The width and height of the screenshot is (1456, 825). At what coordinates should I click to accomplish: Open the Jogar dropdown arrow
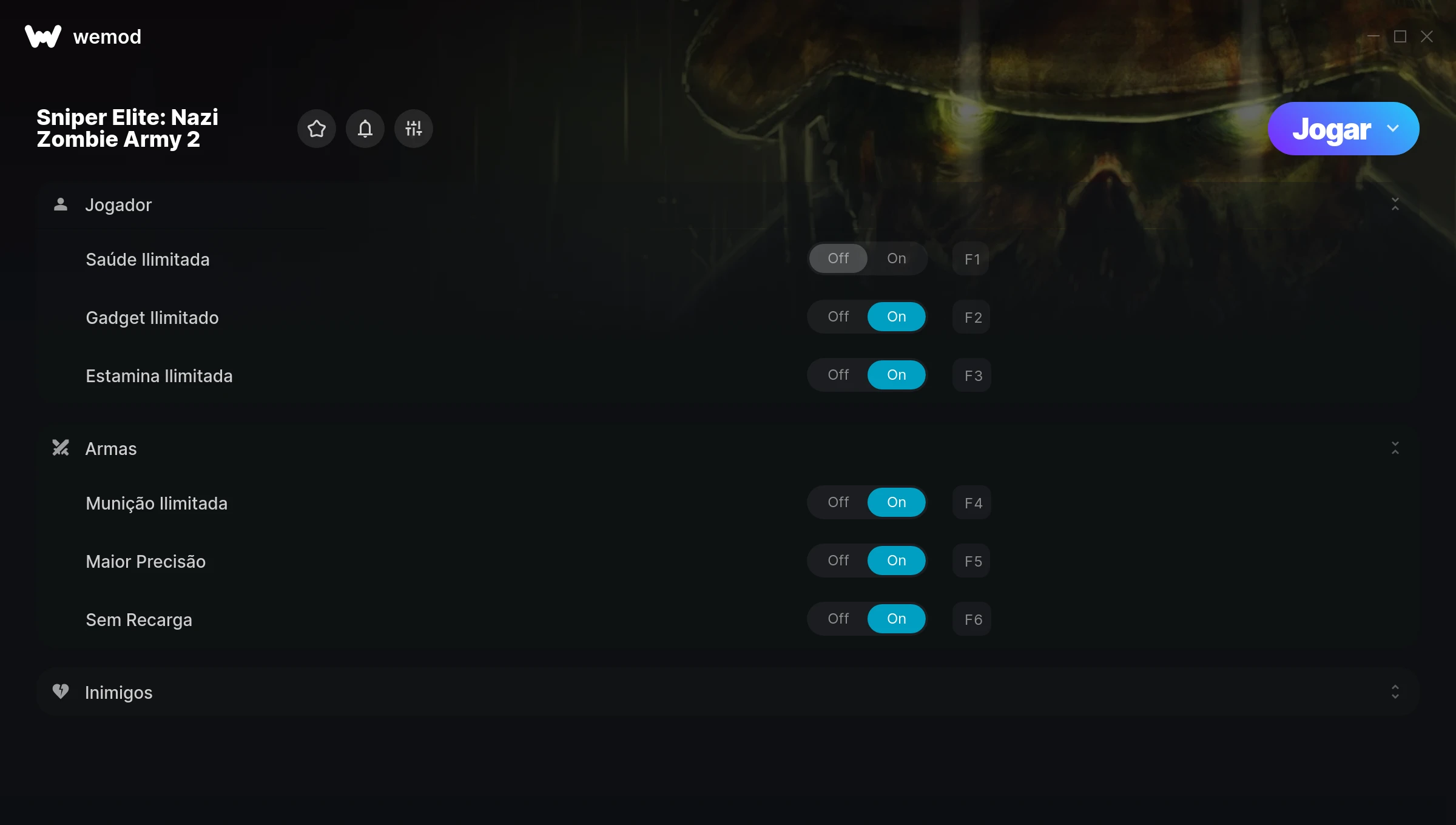(1393, 129)
